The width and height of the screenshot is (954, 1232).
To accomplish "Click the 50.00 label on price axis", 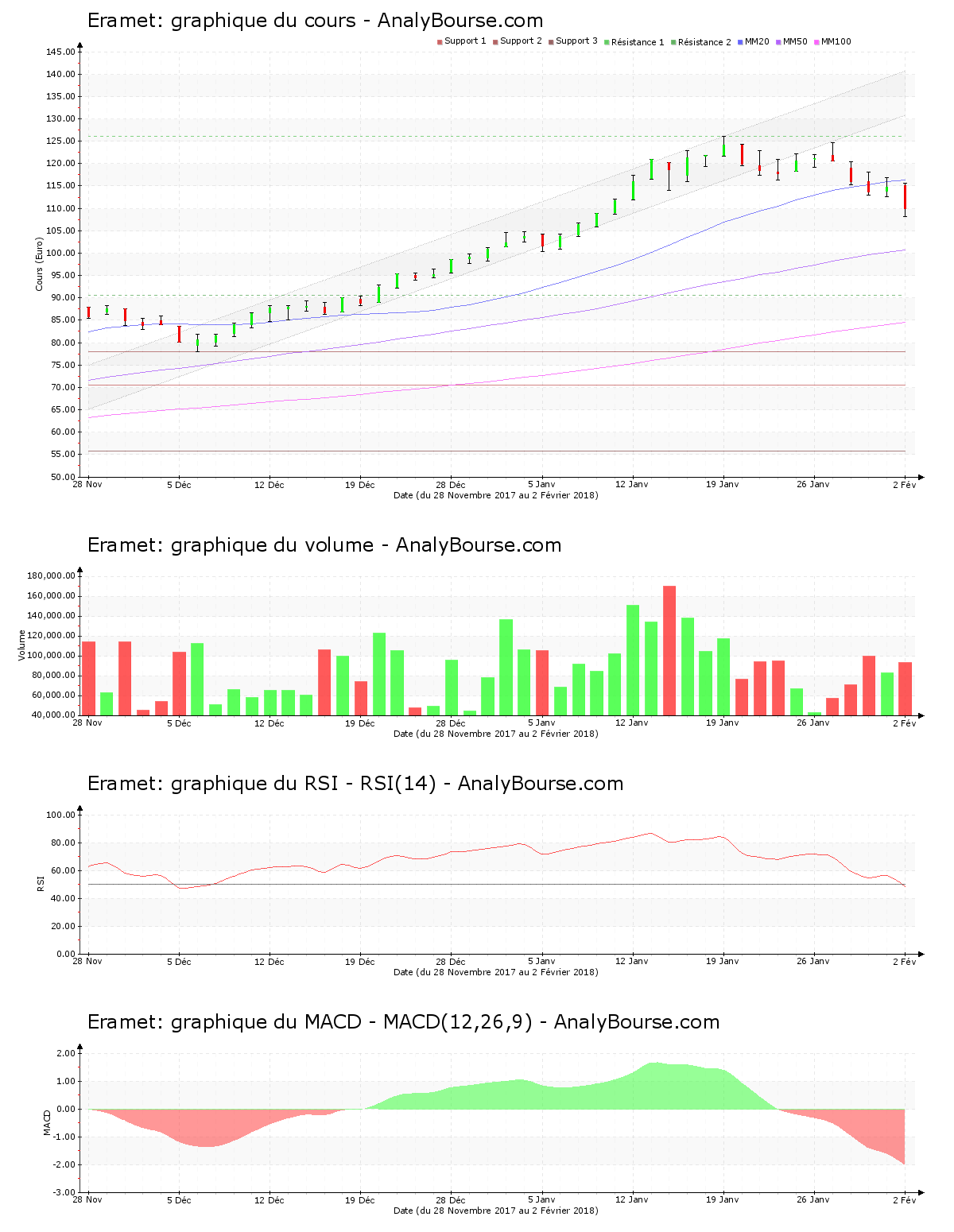I will click(63, 477).
